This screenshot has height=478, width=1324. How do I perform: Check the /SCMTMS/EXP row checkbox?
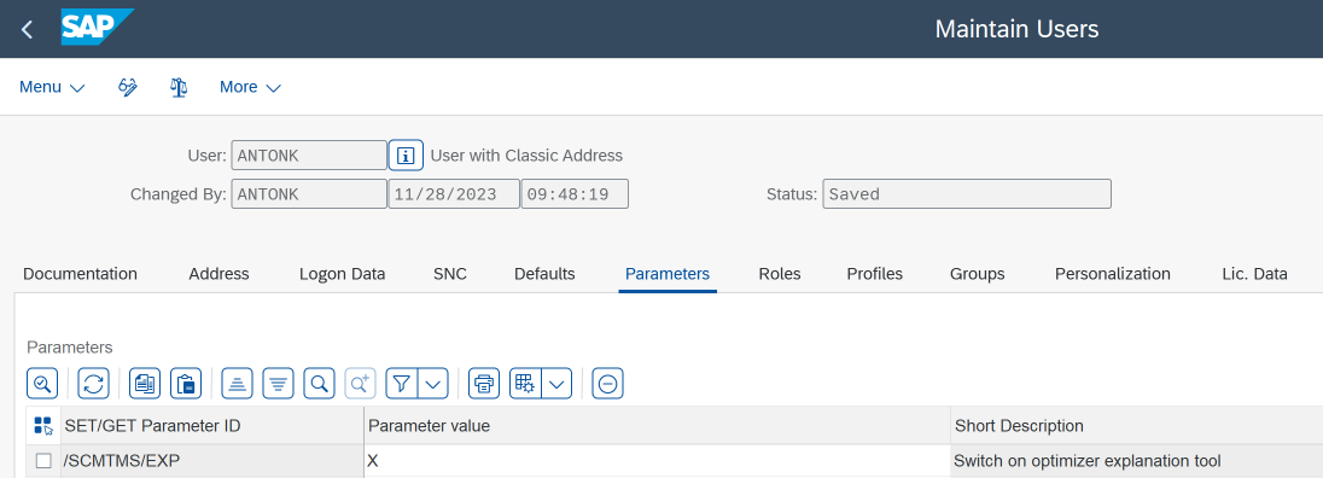pyautogui.click(x=43, y=461)
